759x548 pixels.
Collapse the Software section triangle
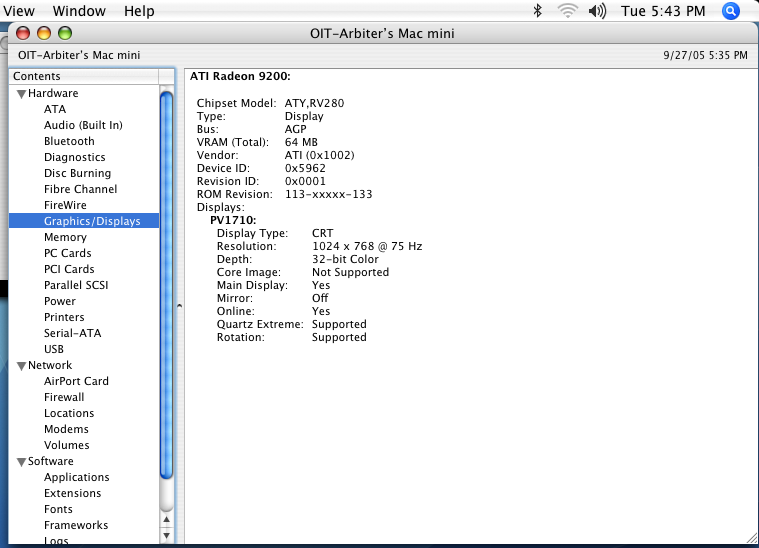pos(21,462)
